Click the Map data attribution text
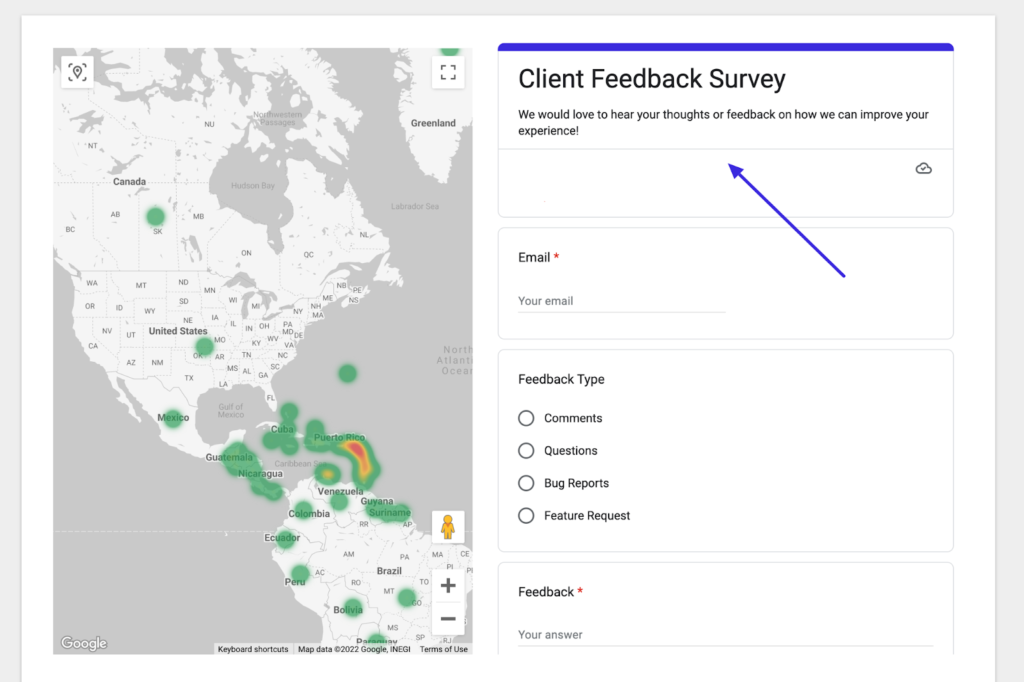Viewport: 1024px width, 682px height. tap(355, 648)
